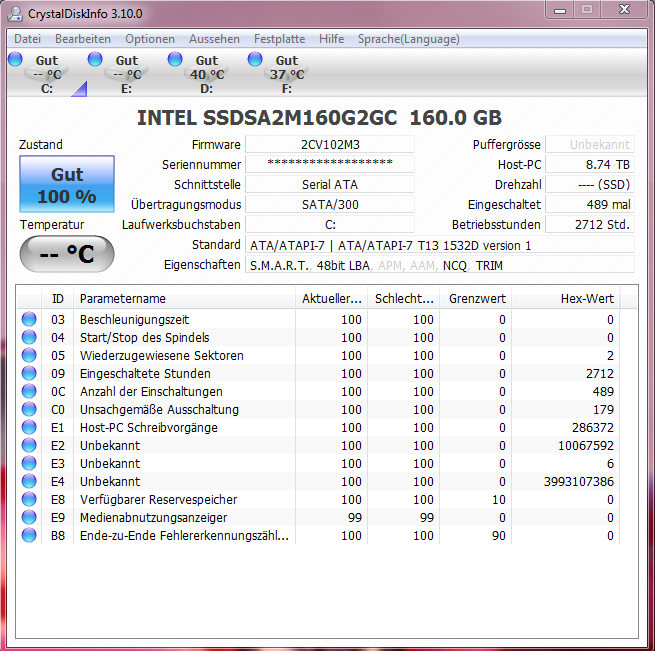
Task: Open the Optionen menu
Action: click(x=150, y=39)
